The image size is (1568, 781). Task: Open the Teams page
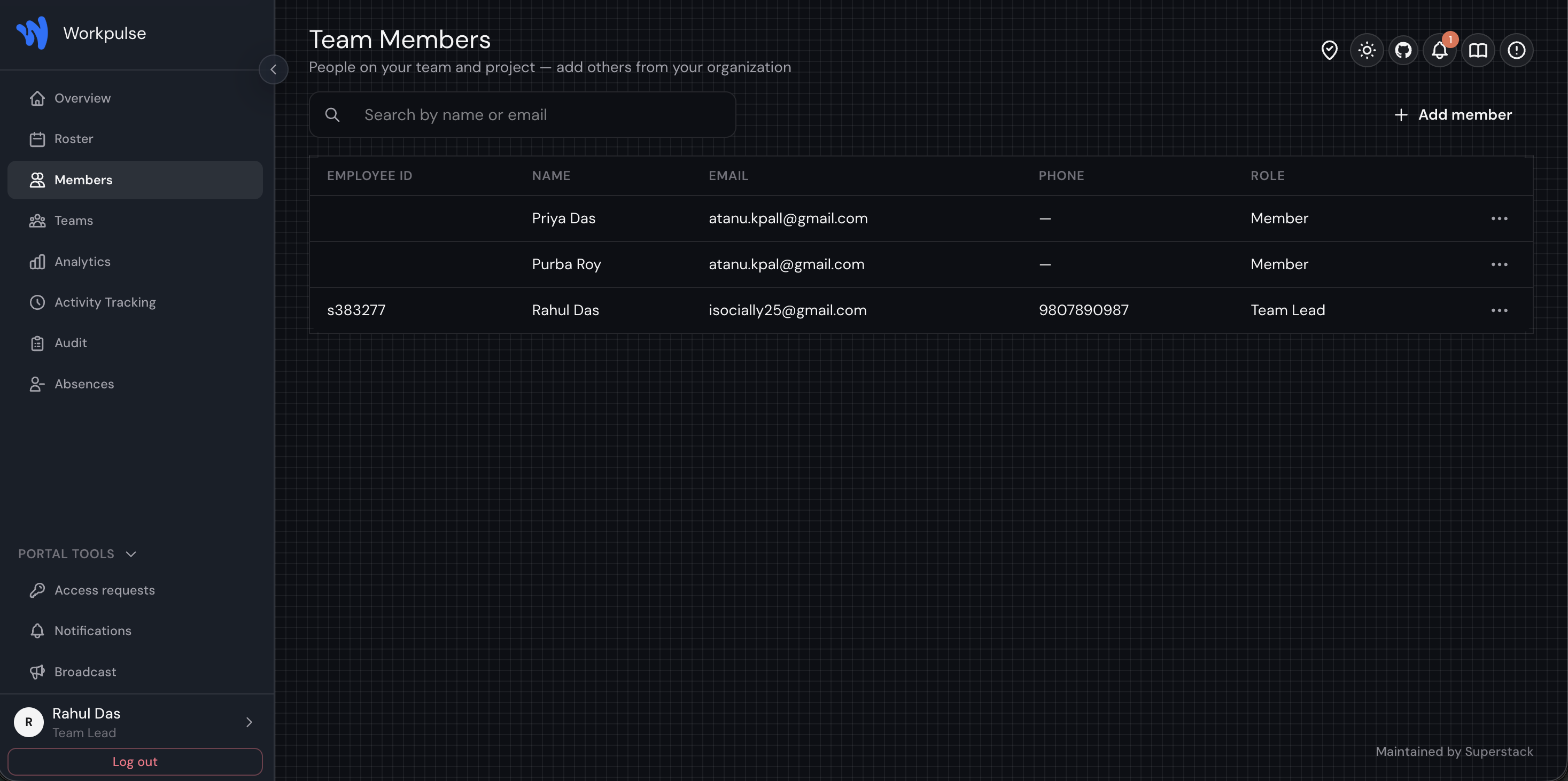135,220
